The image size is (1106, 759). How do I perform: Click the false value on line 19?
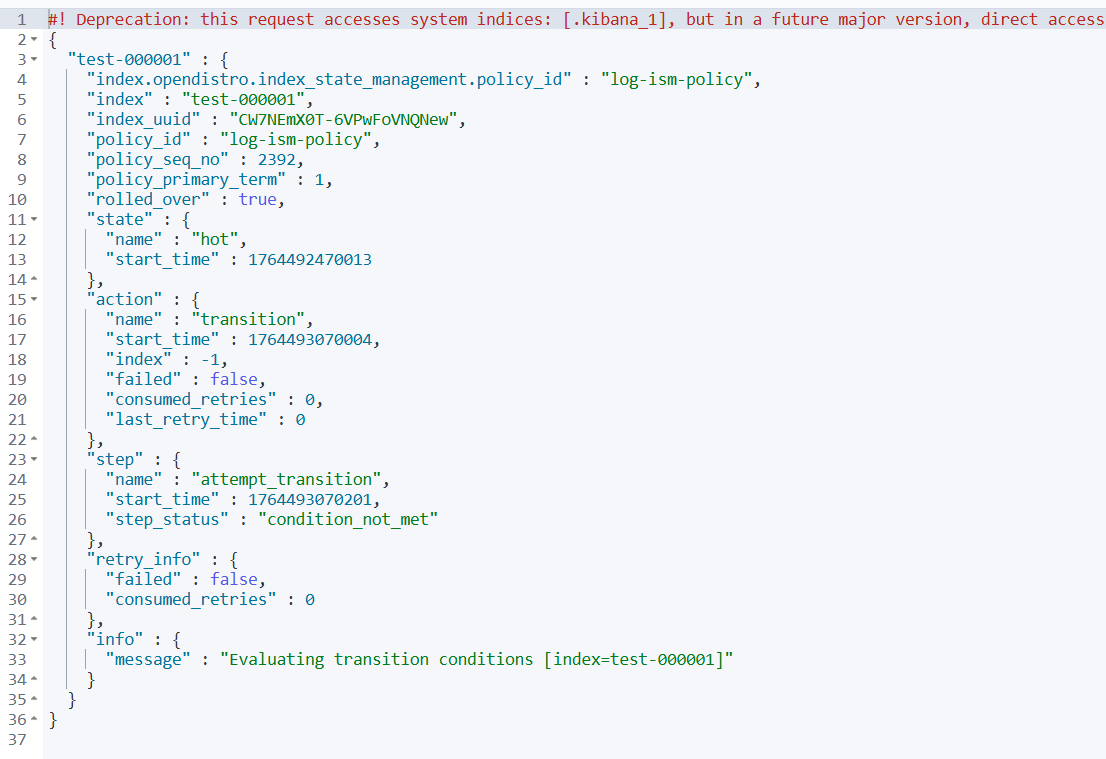[234, 380]
